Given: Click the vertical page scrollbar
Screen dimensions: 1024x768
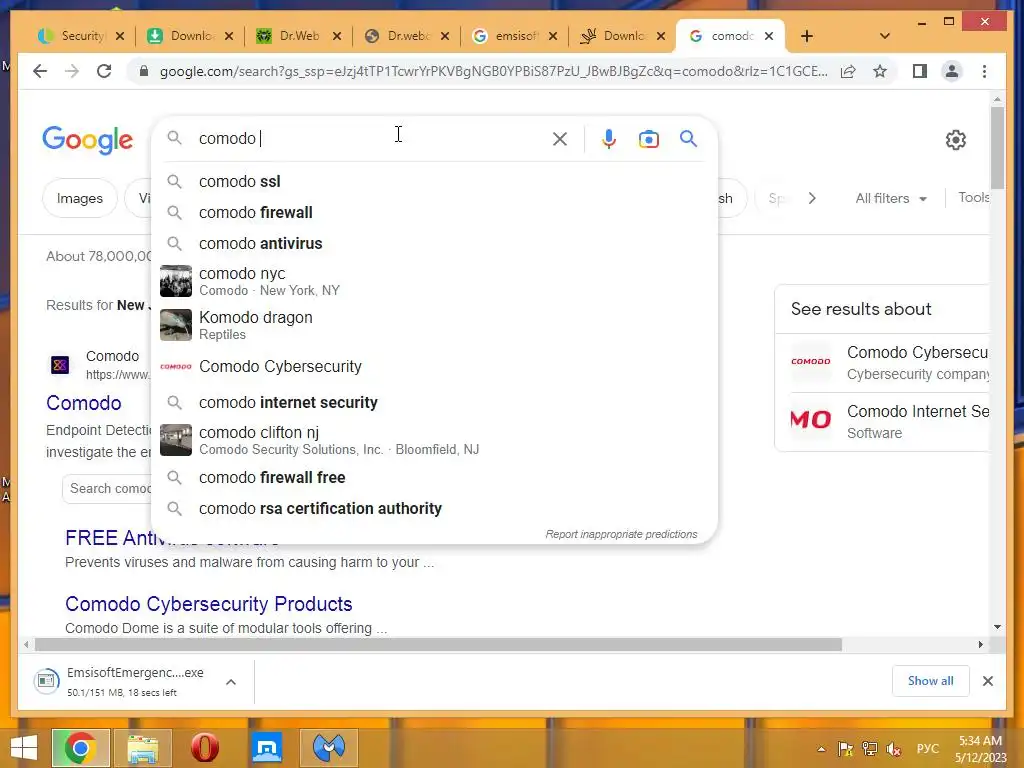Looking at the screenshot, I should tap(997, 148).
